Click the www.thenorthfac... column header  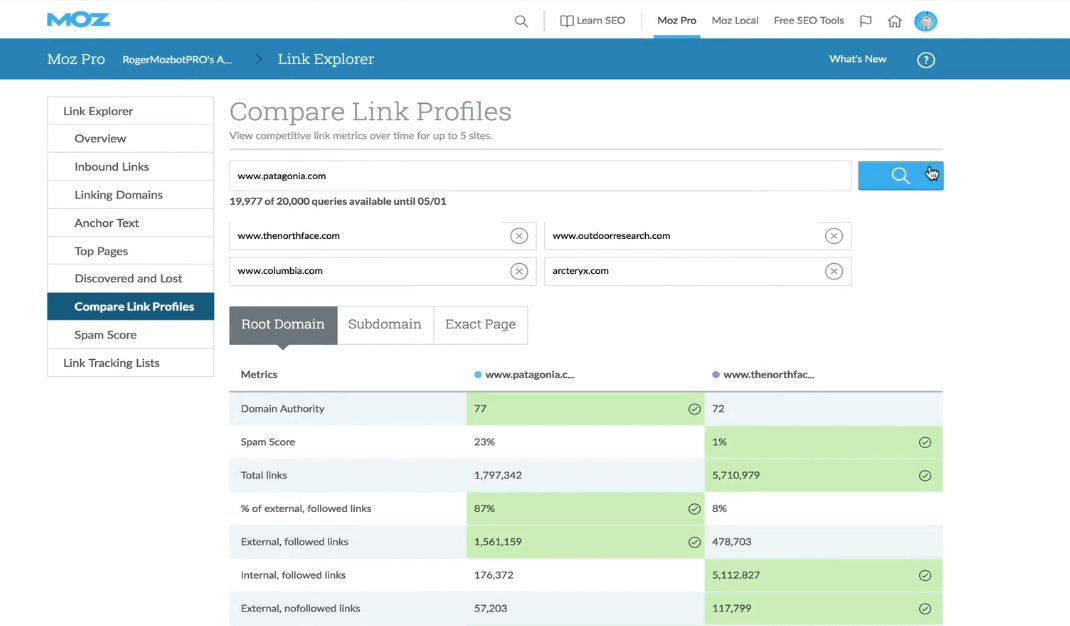click(x=768, y=374)
